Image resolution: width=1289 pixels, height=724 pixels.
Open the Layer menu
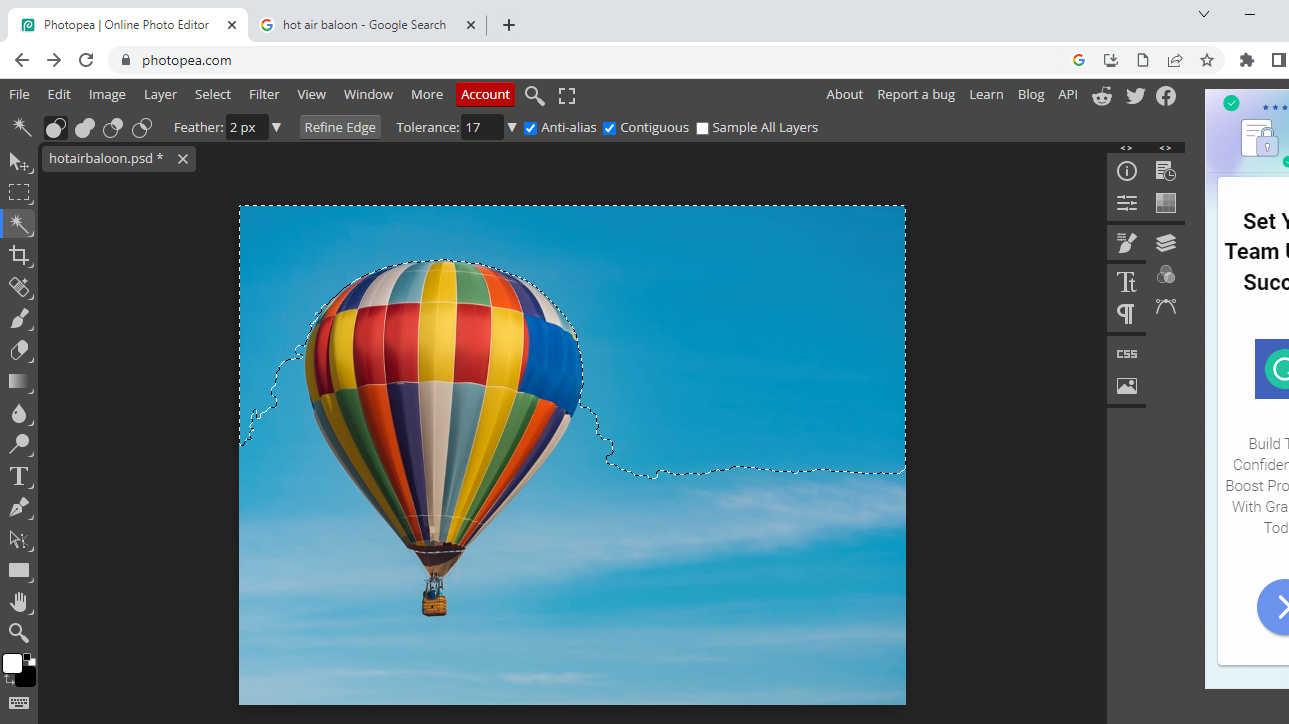(x=160, y=95)
